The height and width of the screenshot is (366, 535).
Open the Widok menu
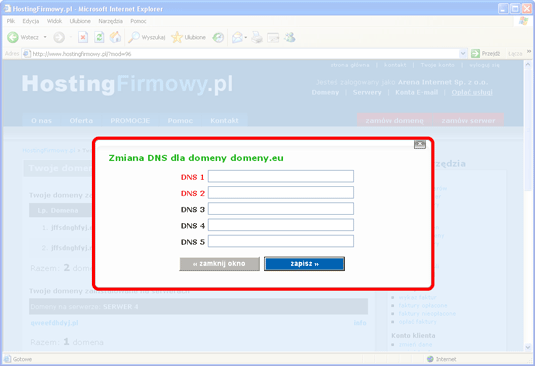pos(54,21)
